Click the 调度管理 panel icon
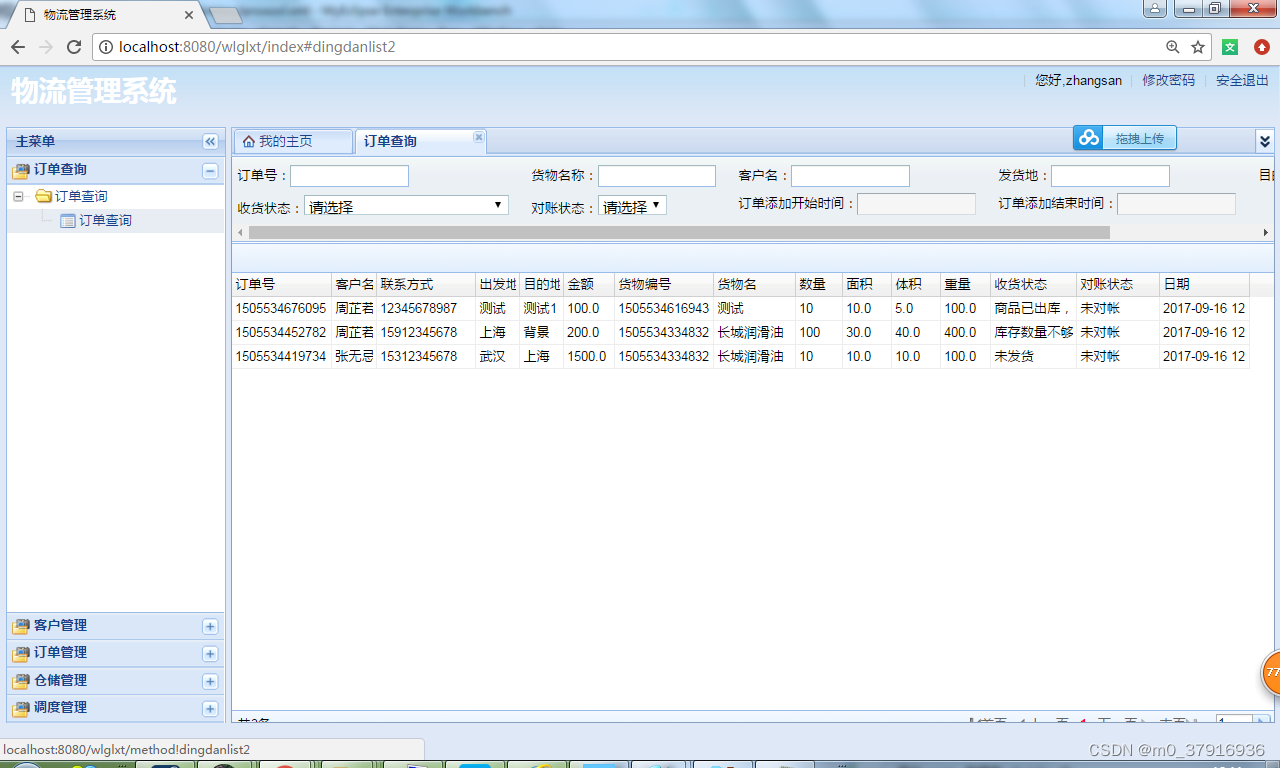The image size is (1280, 768). pos(21,708)
